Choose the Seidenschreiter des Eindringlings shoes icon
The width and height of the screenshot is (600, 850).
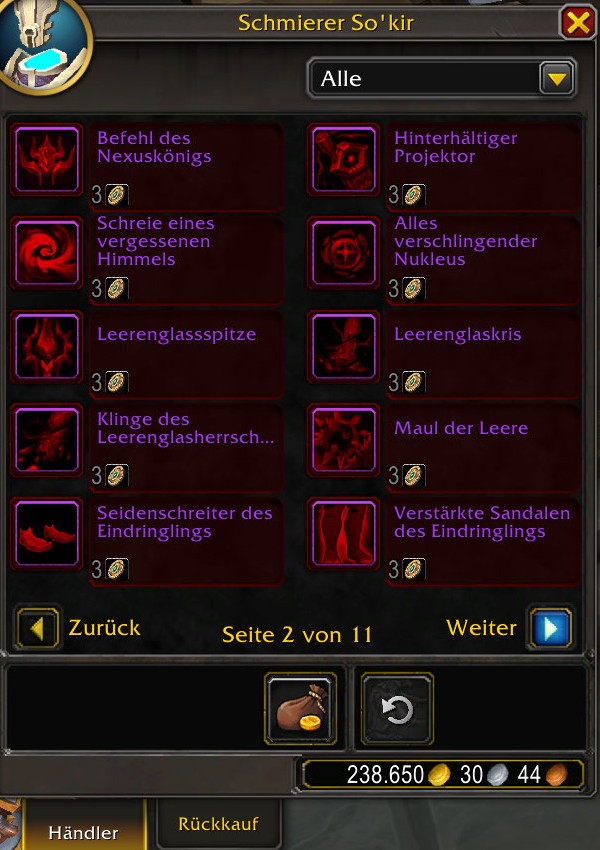47,534
